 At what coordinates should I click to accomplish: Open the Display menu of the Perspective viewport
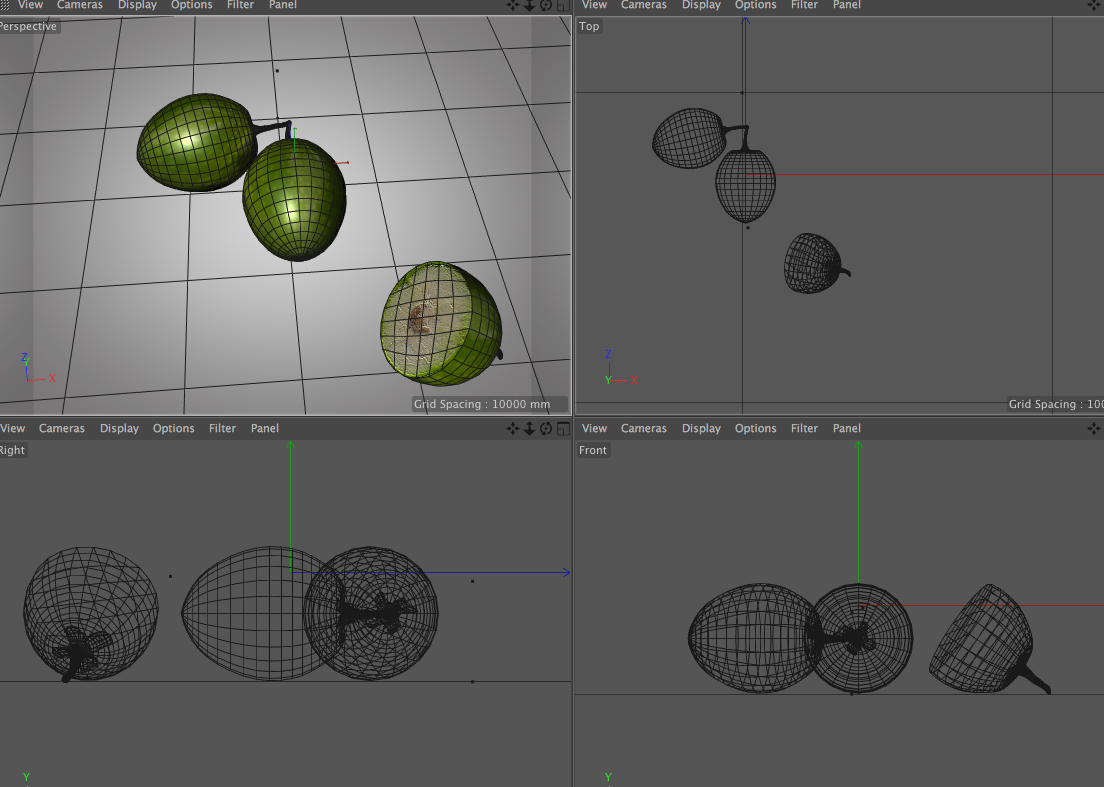137,5
